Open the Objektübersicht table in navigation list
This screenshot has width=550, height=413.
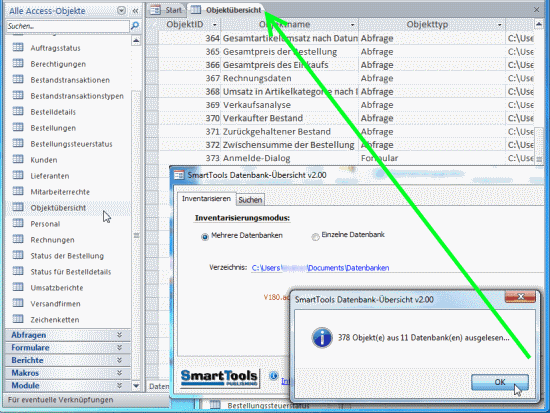coord(58,208)
